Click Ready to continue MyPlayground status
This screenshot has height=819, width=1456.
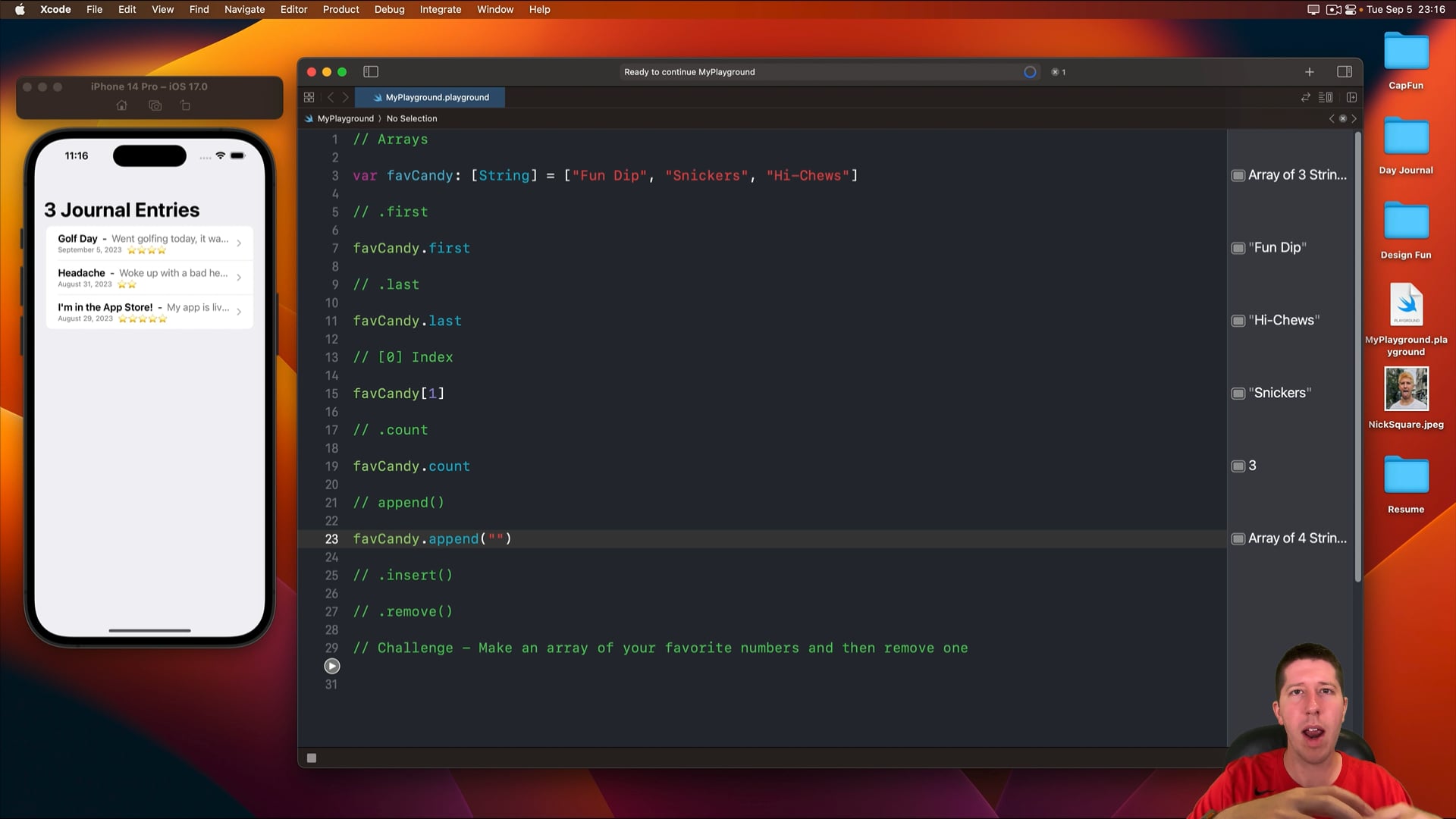pyautogui.click(x=689, y=72)
